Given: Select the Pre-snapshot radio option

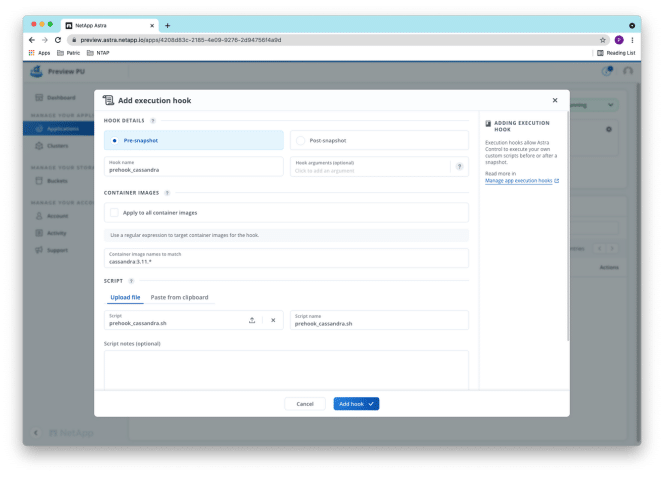Looking at the screenshot, I should click(193, 140).
